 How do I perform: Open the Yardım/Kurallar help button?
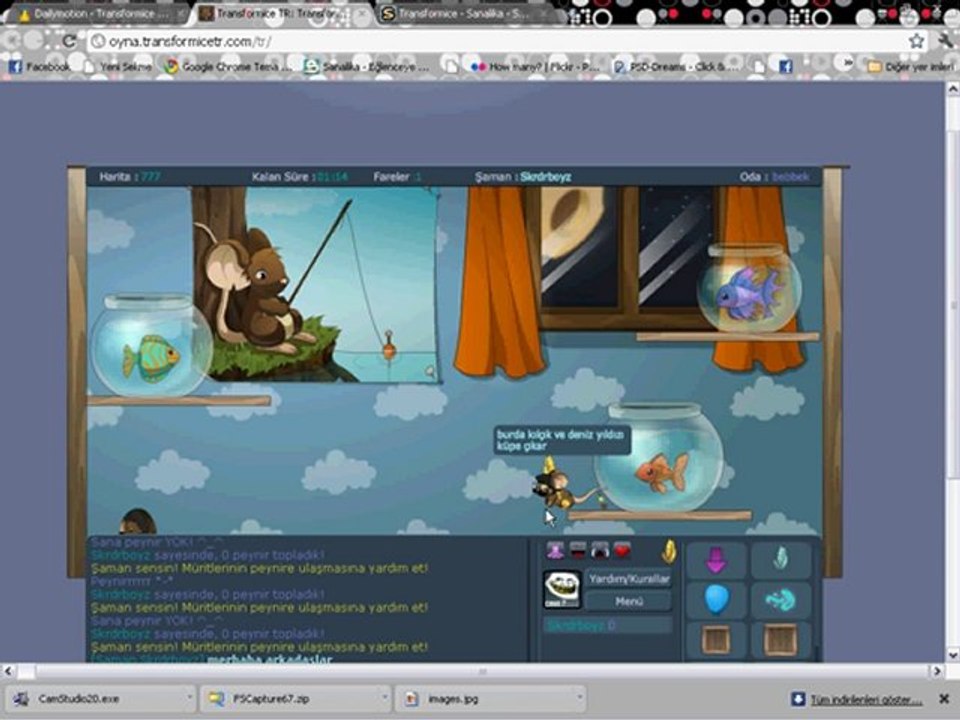pos(629,579)
